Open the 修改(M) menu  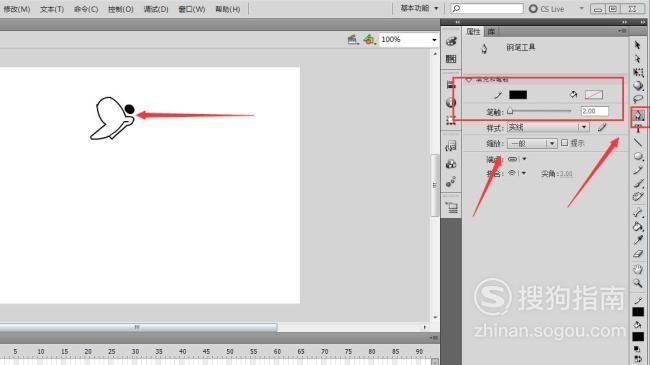[x=17, y=9]
